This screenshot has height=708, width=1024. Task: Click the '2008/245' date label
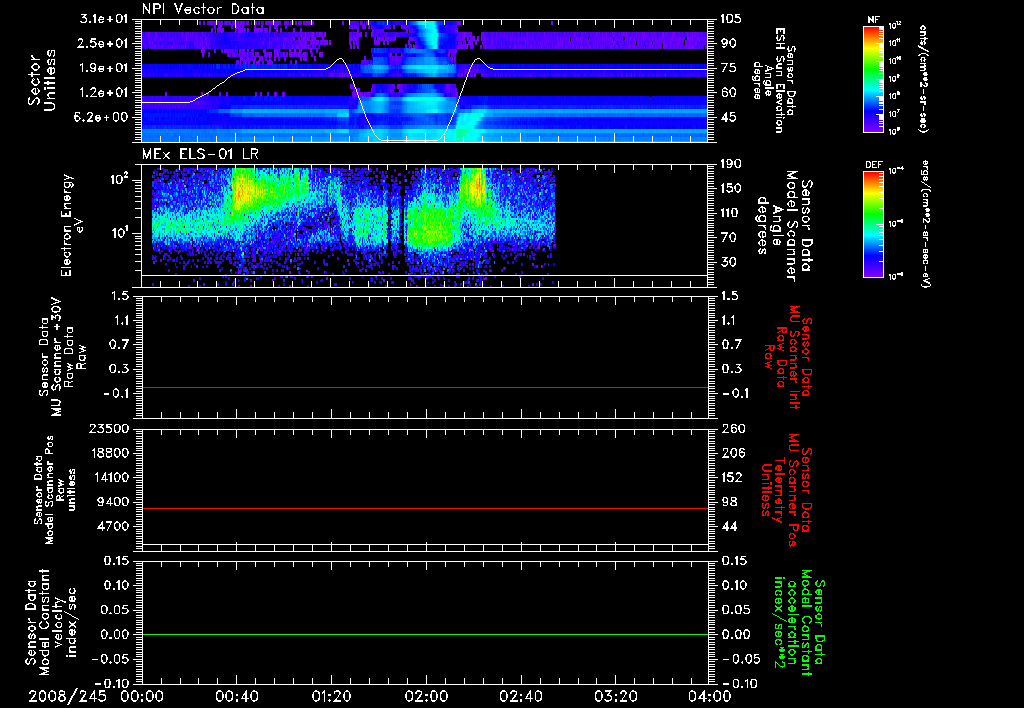point(67,696)
